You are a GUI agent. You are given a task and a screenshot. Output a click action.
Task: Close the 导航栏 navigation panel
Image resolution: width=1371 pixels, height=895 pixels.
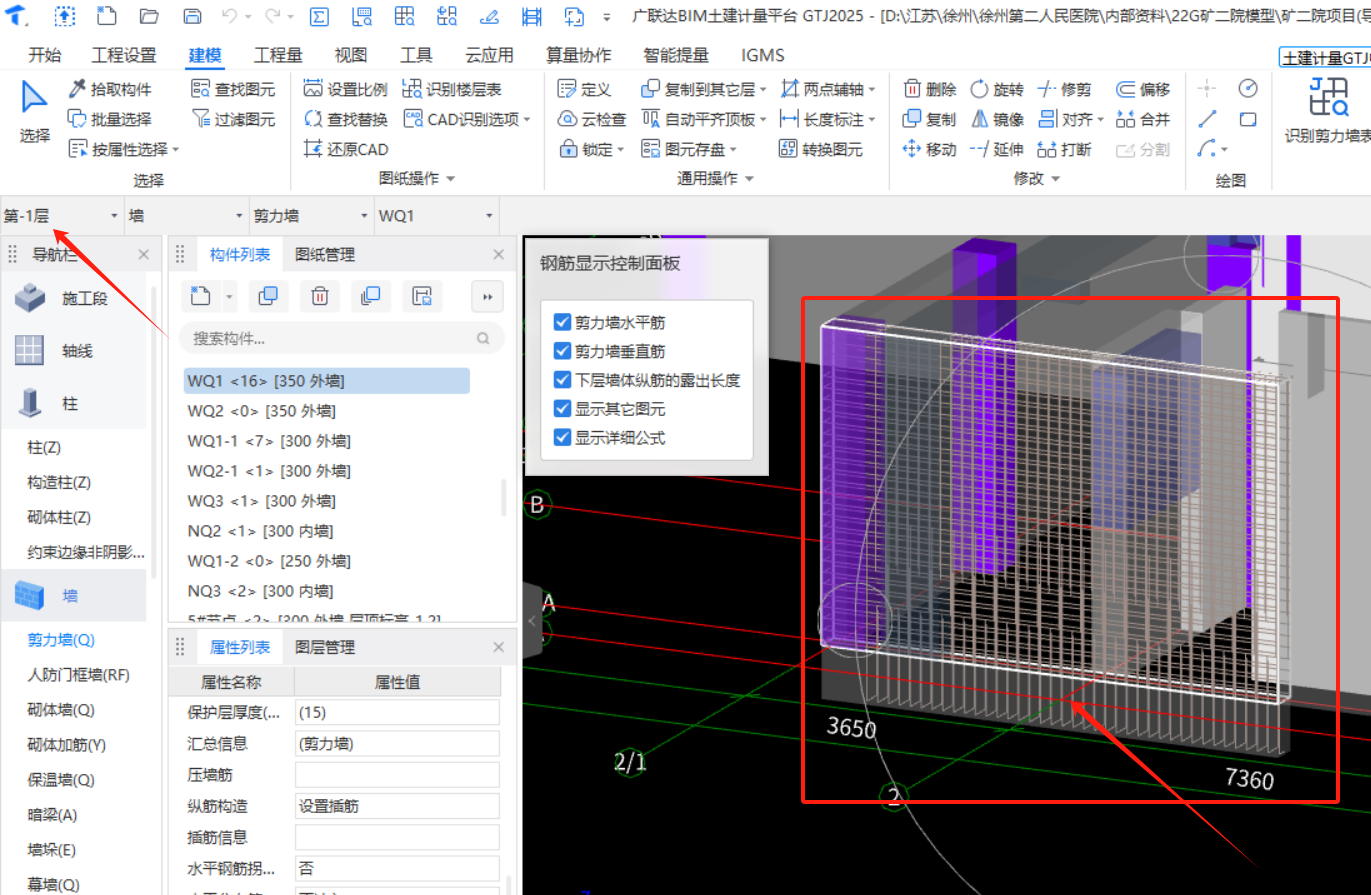click(143, 255)
